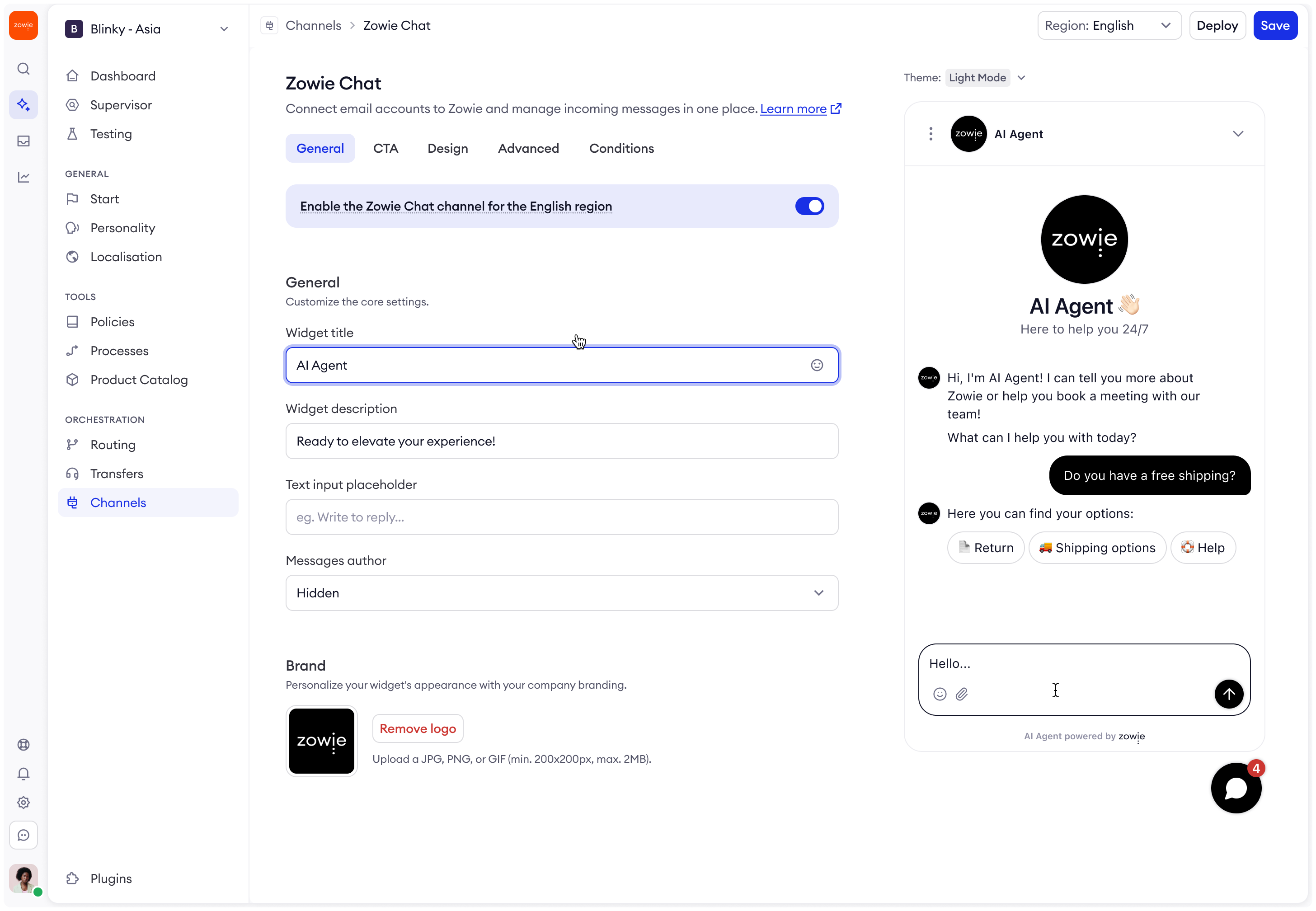Image resolution: width=1316 pixels, height=911 pixels.
Task: Open the inbox icon in left rail
Action: click(x=23, y=141)
